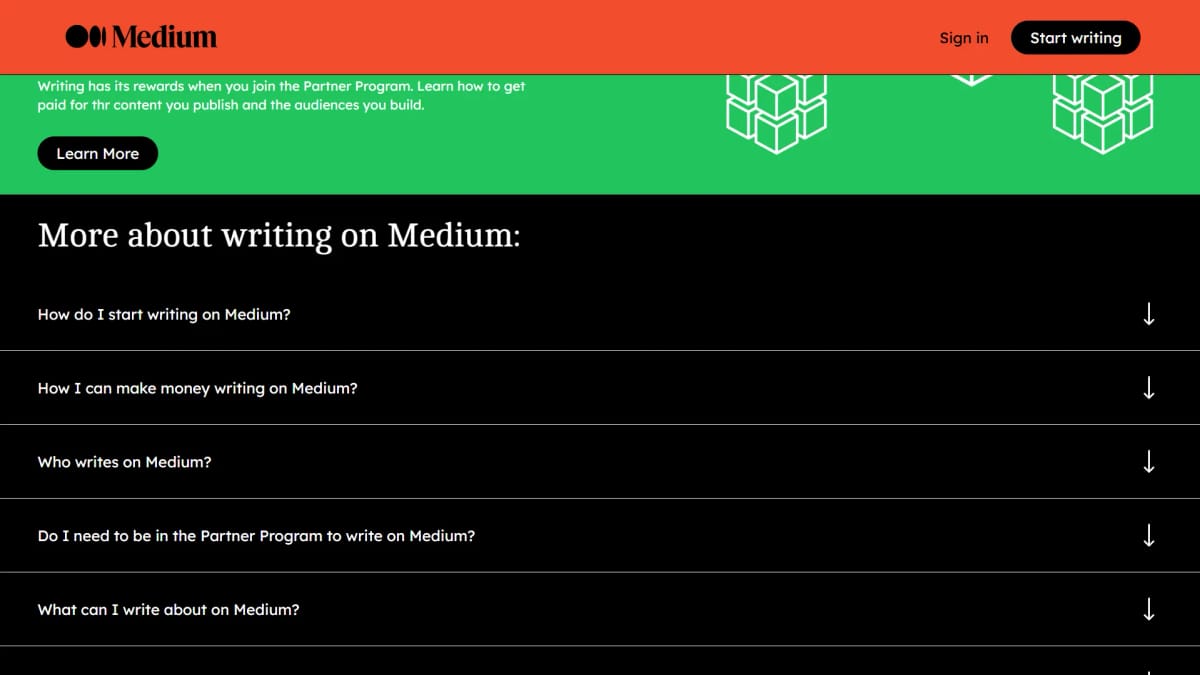This screenshot has height=675, width=1200.
Task: Click the left stacked cubes illustration
Action: 776,114
